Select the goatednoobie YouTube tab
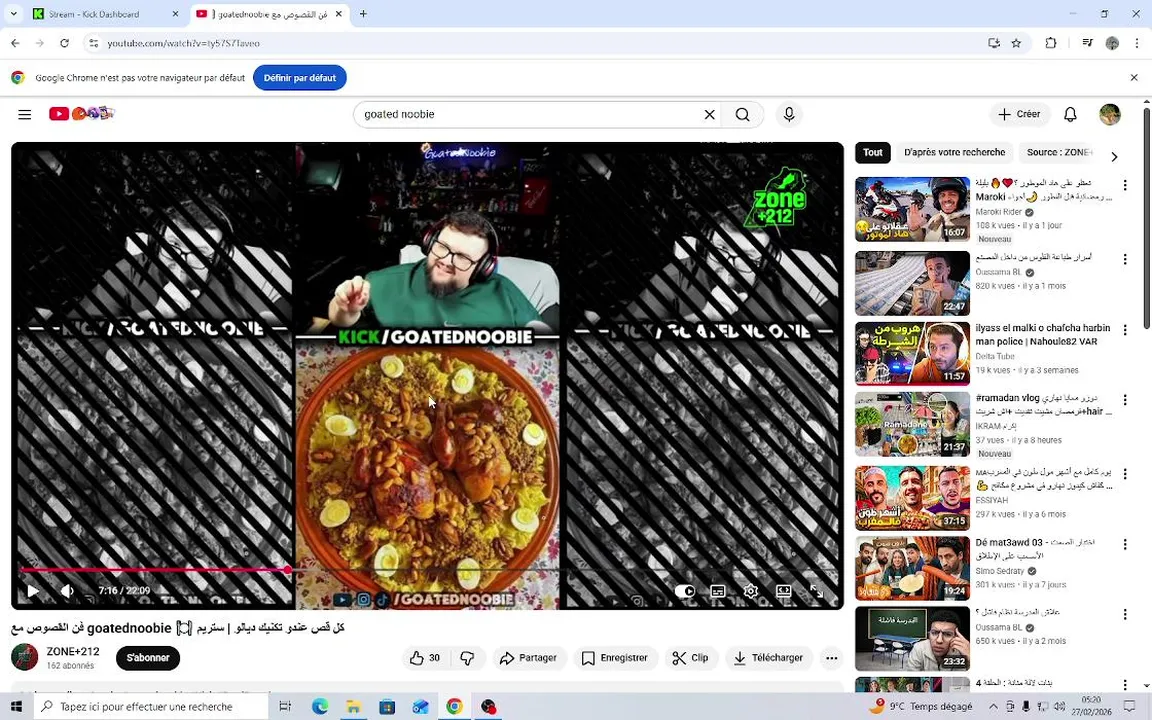The width and height of the screenshot is (1152, 720). point(268,14)
